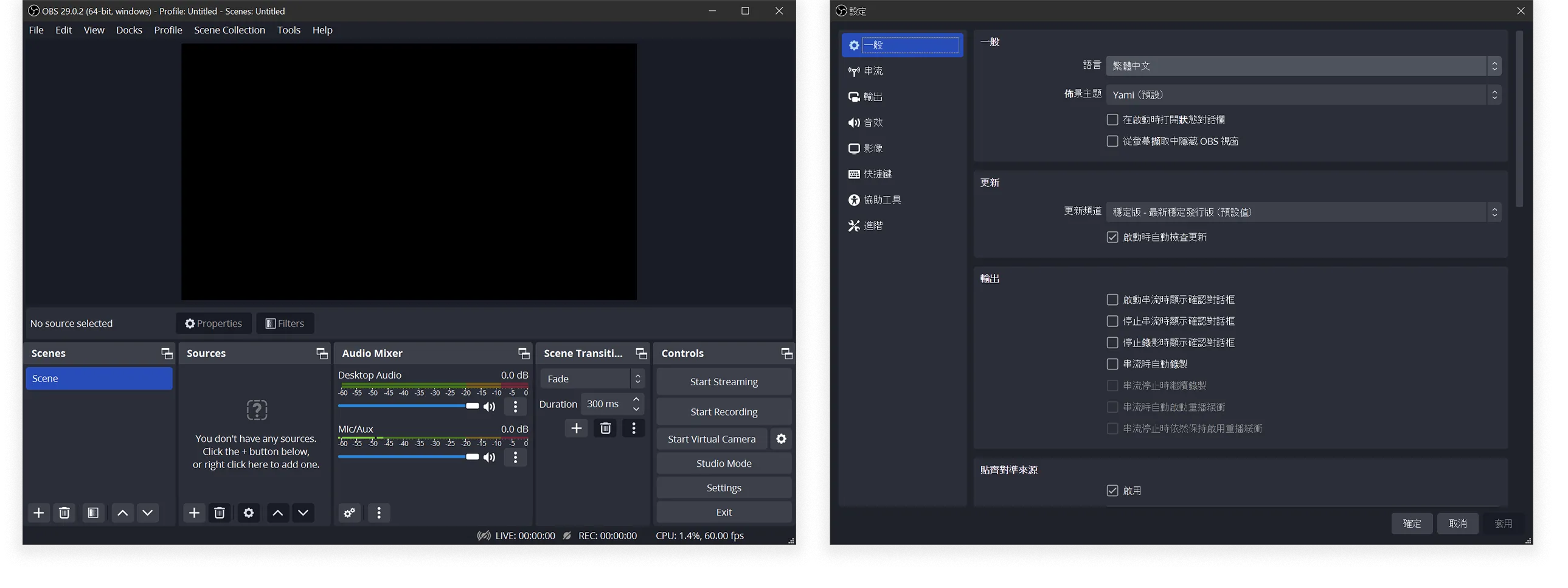Enable 串流時自動錄製 checkbox
Viewport: 1568px width, 588px height.
[1112, 365]
